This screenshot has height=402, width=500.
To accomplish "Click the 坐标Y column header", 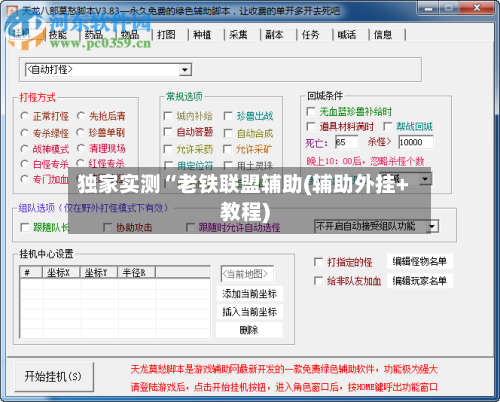I will pyautogui.click(x=98, y=272).
